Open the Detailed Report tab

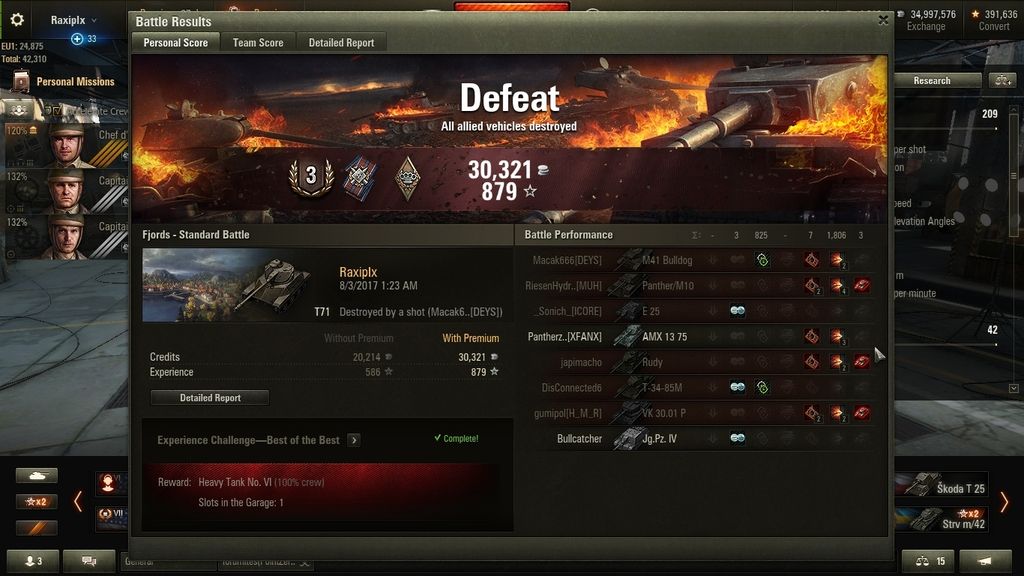tap(341, 42)
